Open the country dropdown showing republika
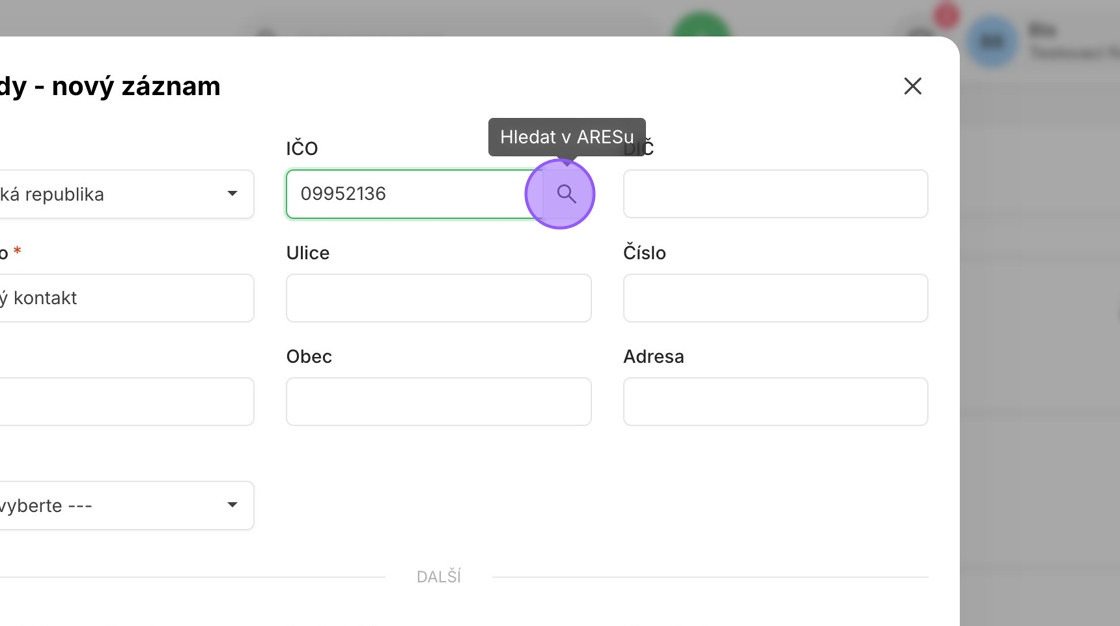The width and height of the screenshot is (1120, 626). click(126, 194)
